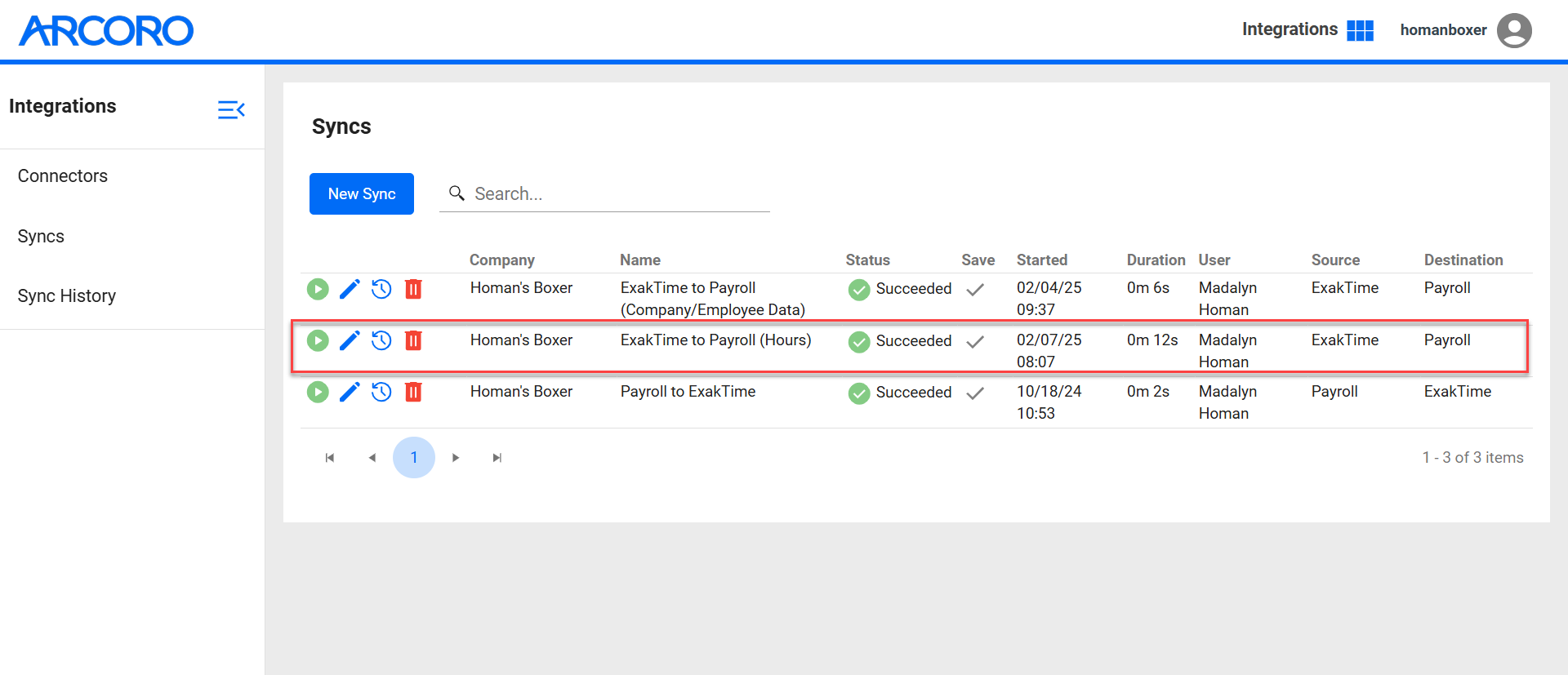Collapse the Integrations sidebar menu

[231, 109]
